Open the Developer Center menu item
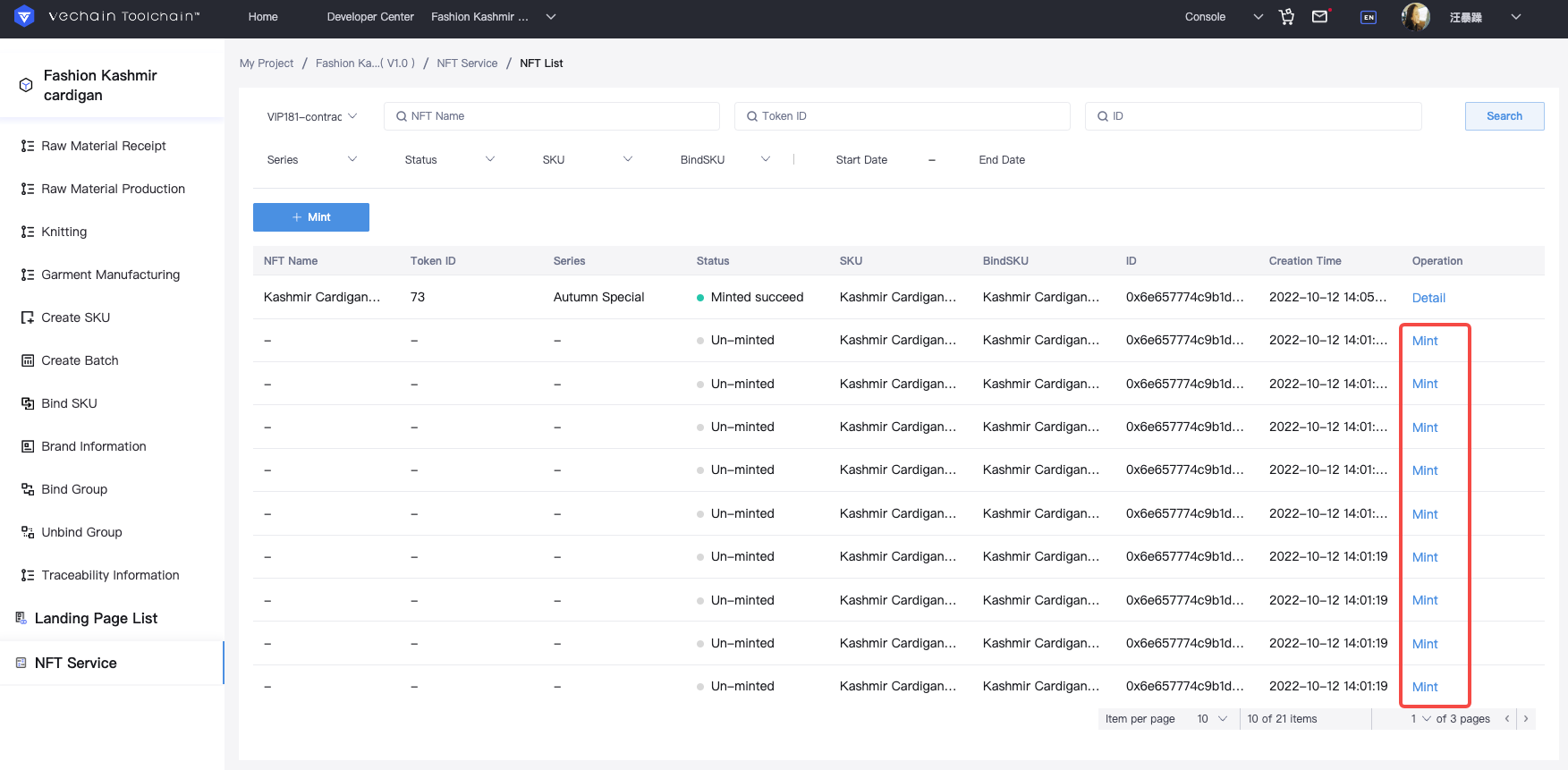The width and height of the screenshot is (1568, 770). click(370, 17)
